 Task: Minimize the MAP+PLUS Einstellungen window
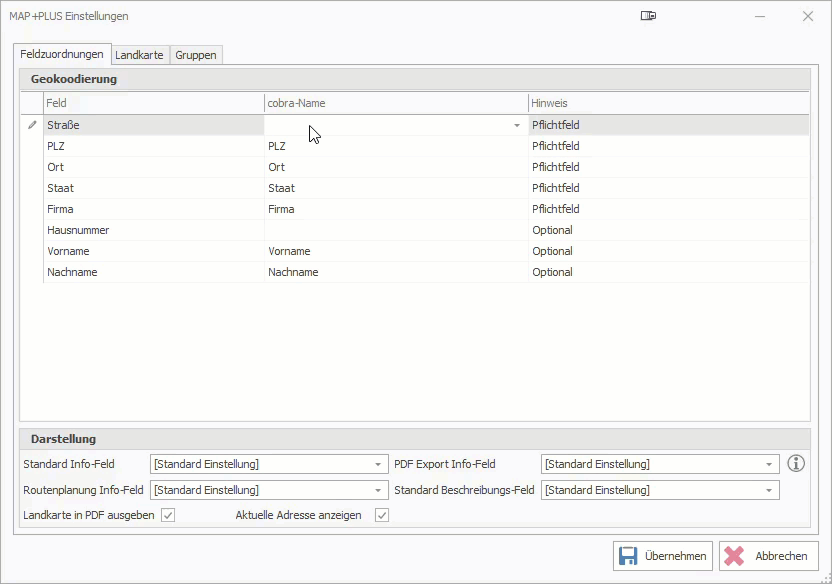tap(760, 16)
